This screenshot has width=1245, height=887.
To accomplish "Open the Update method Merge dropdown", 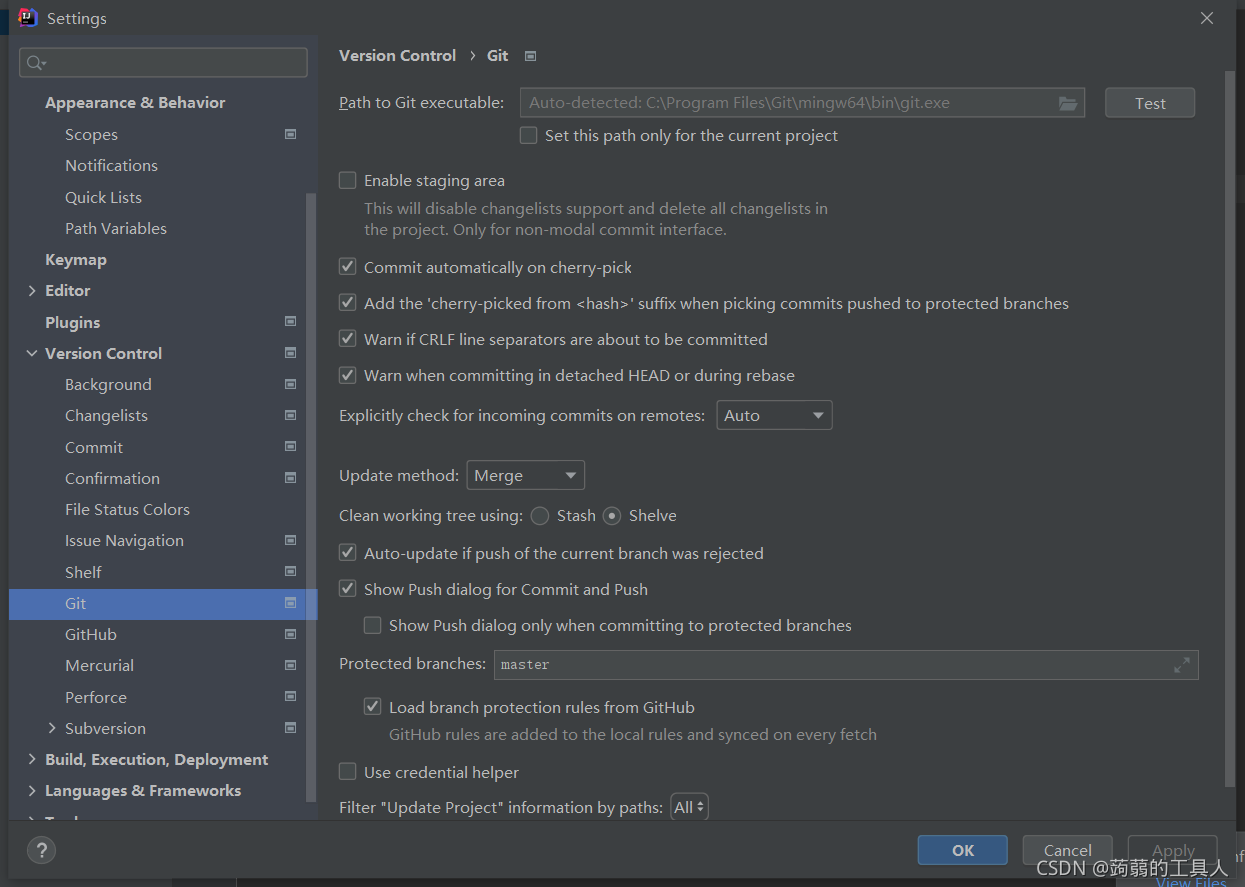I will click(526, 475).
